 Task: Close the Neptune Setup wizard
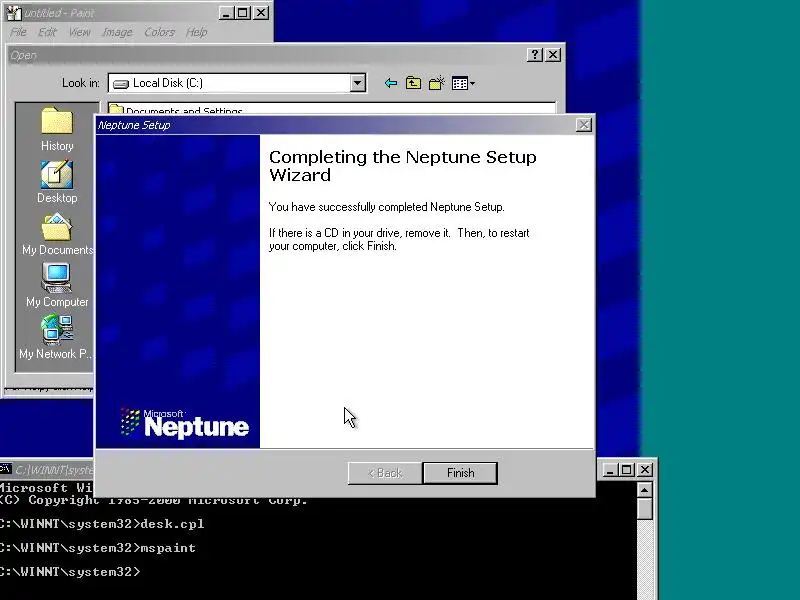click(x=583, y=125)
